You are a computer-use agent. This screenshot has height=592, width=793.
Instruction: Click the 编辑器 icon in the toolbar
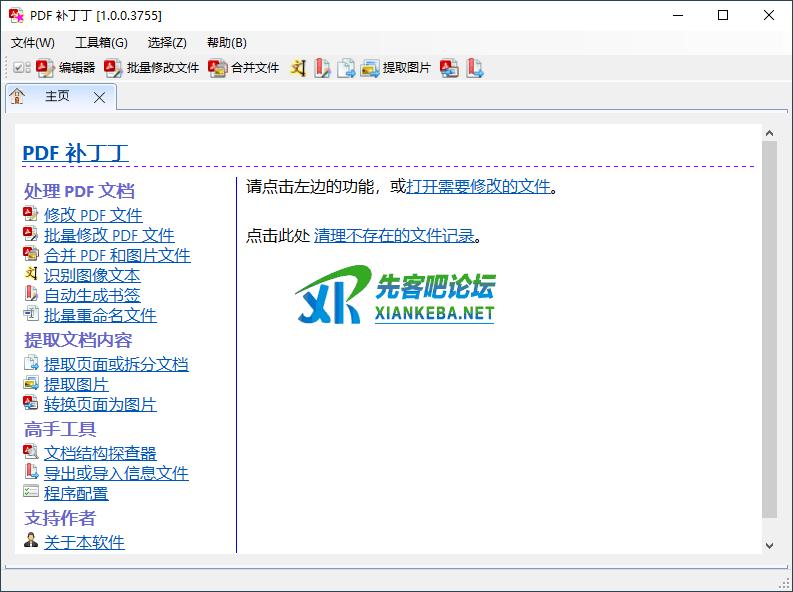tap(46, 68)
